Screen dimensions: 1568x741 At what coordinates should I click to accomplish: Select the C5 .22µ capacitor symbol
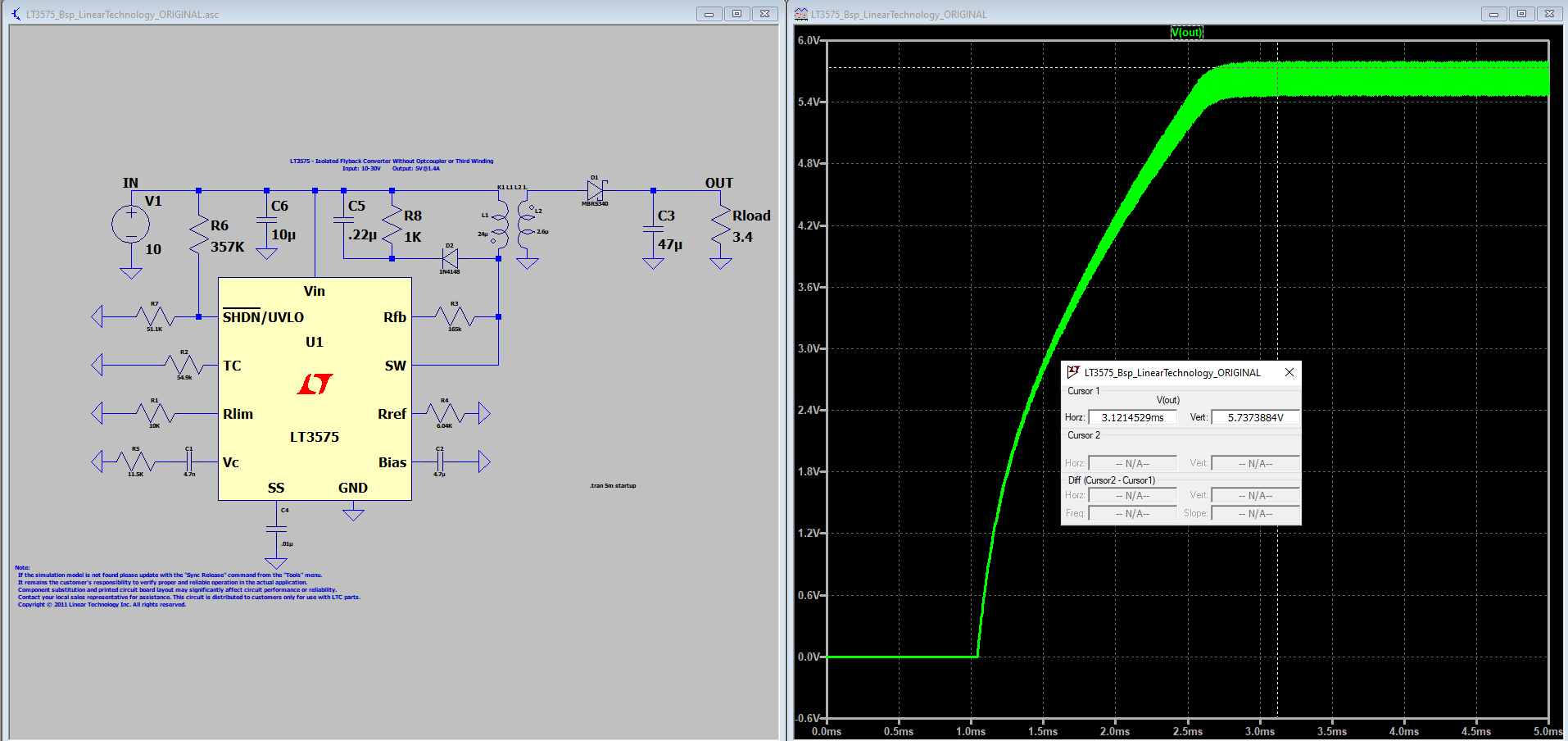click(x=343, y=220)
